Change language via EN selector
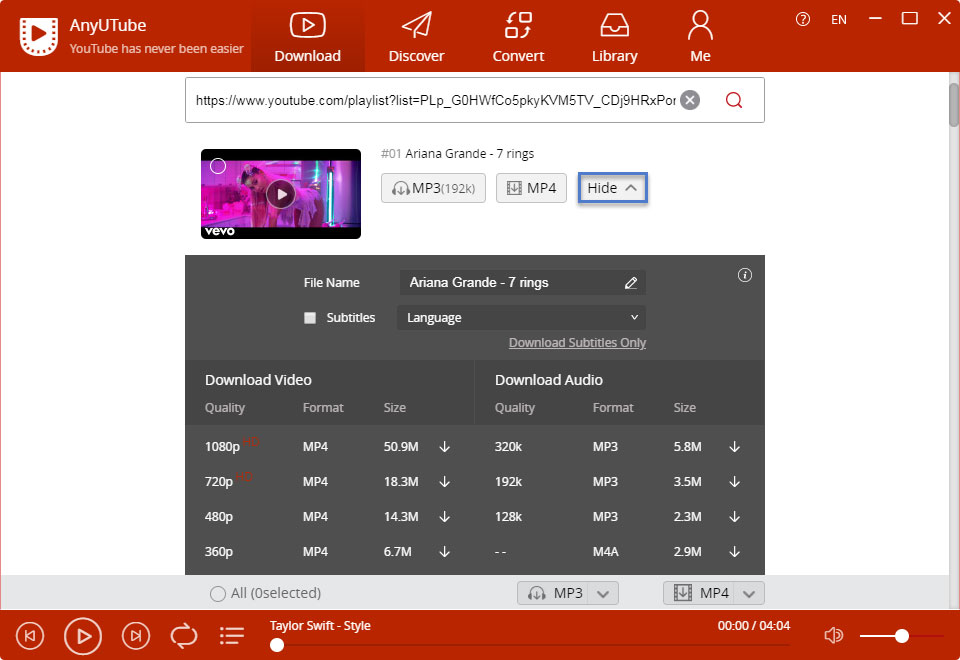 (x=839, y=20)
